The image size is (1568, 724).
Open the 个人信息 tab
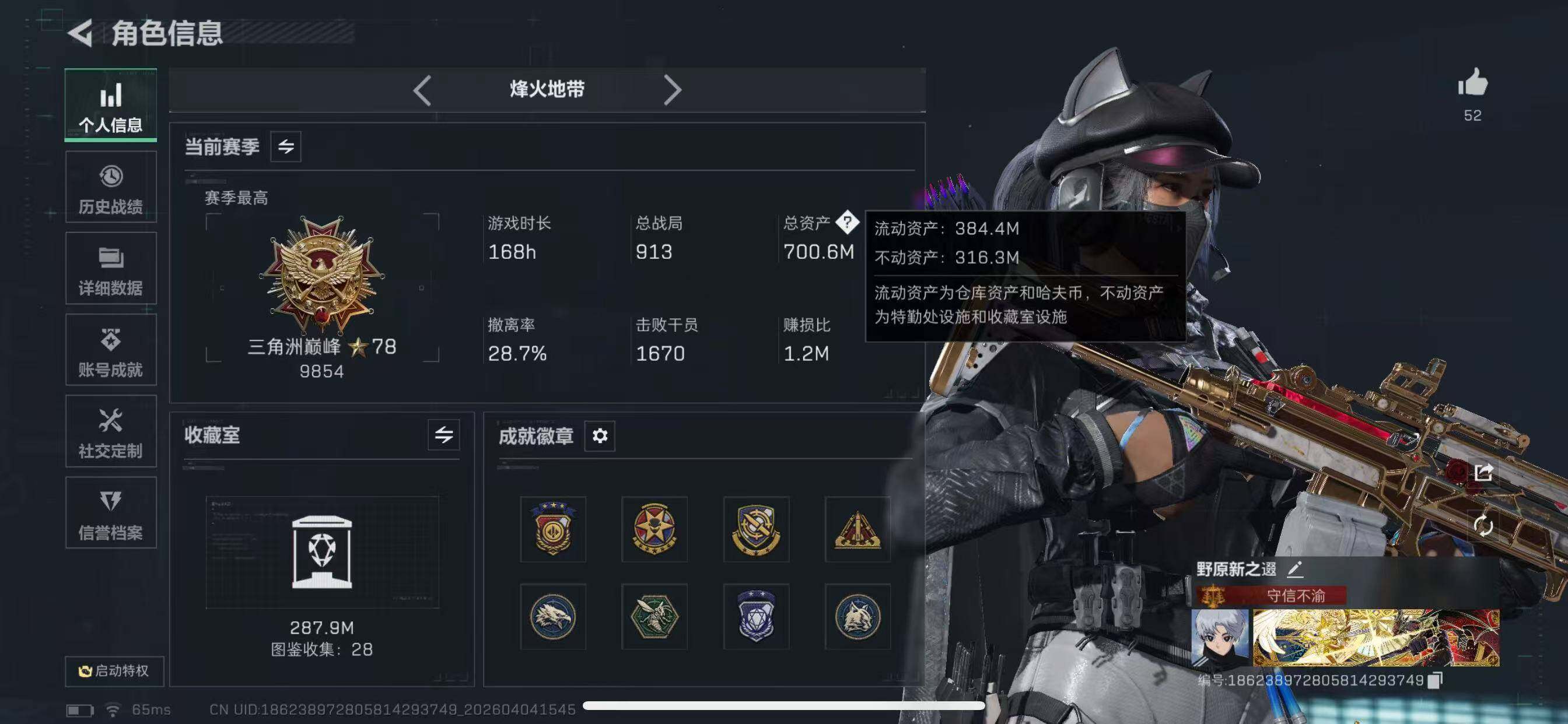click(x=111, y=106)
